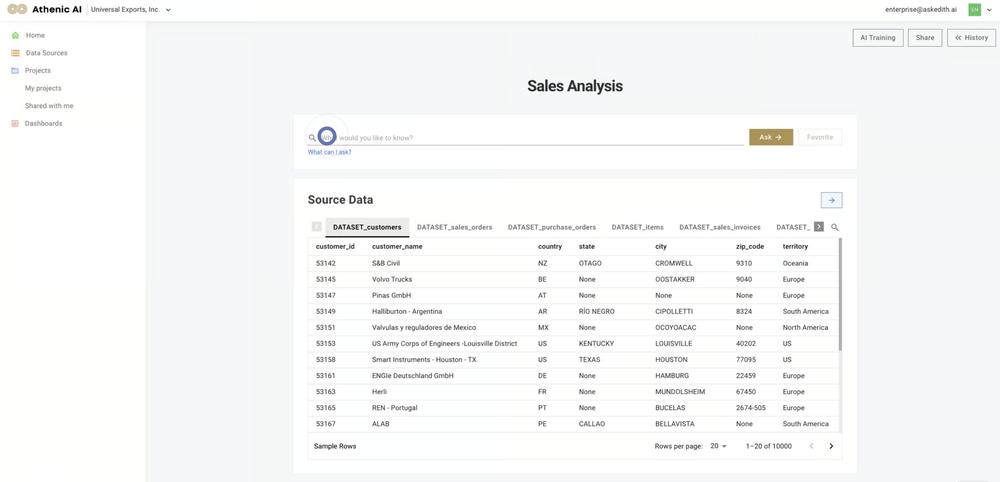The image size is (1000, 482).
Task: Click the Ask button
Action: [770, 137]
